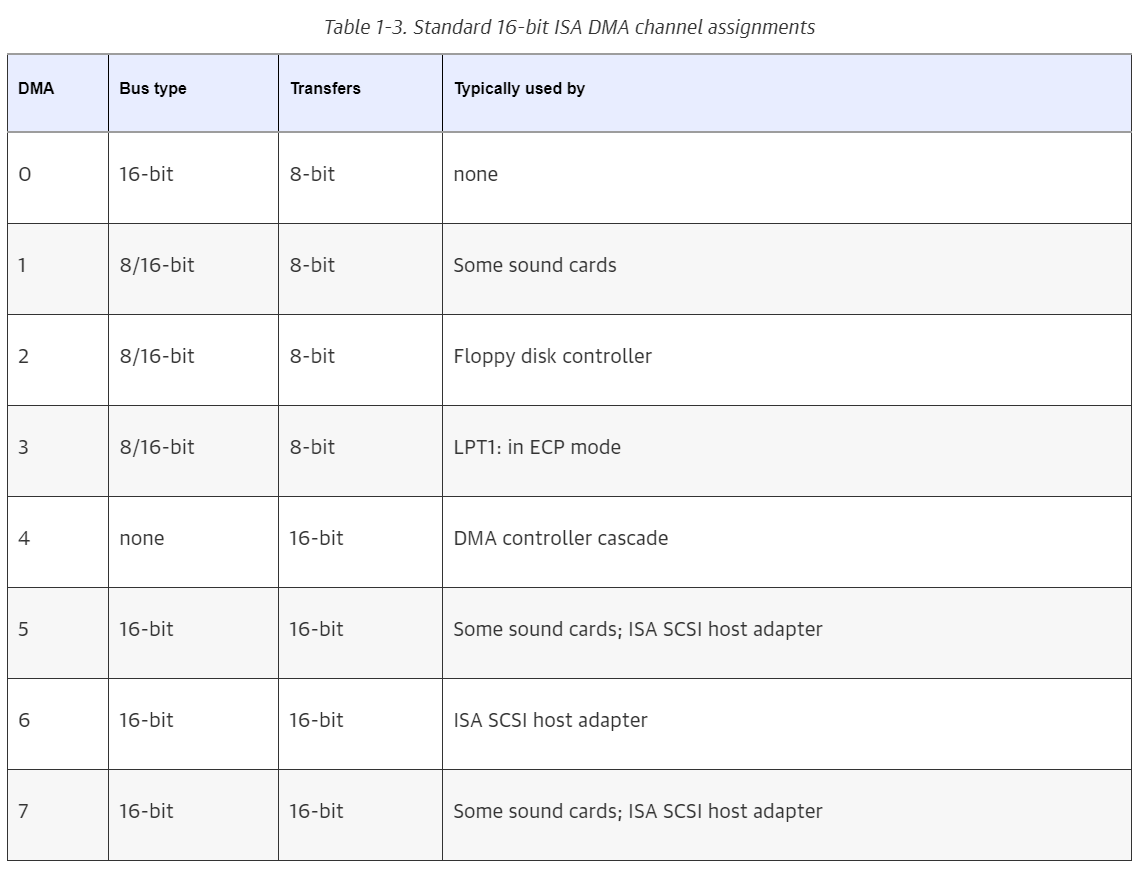Click the '16-bit' bus type cell in DMA 0 row
The image size is (1144, 870).
[x=193, y=178]
